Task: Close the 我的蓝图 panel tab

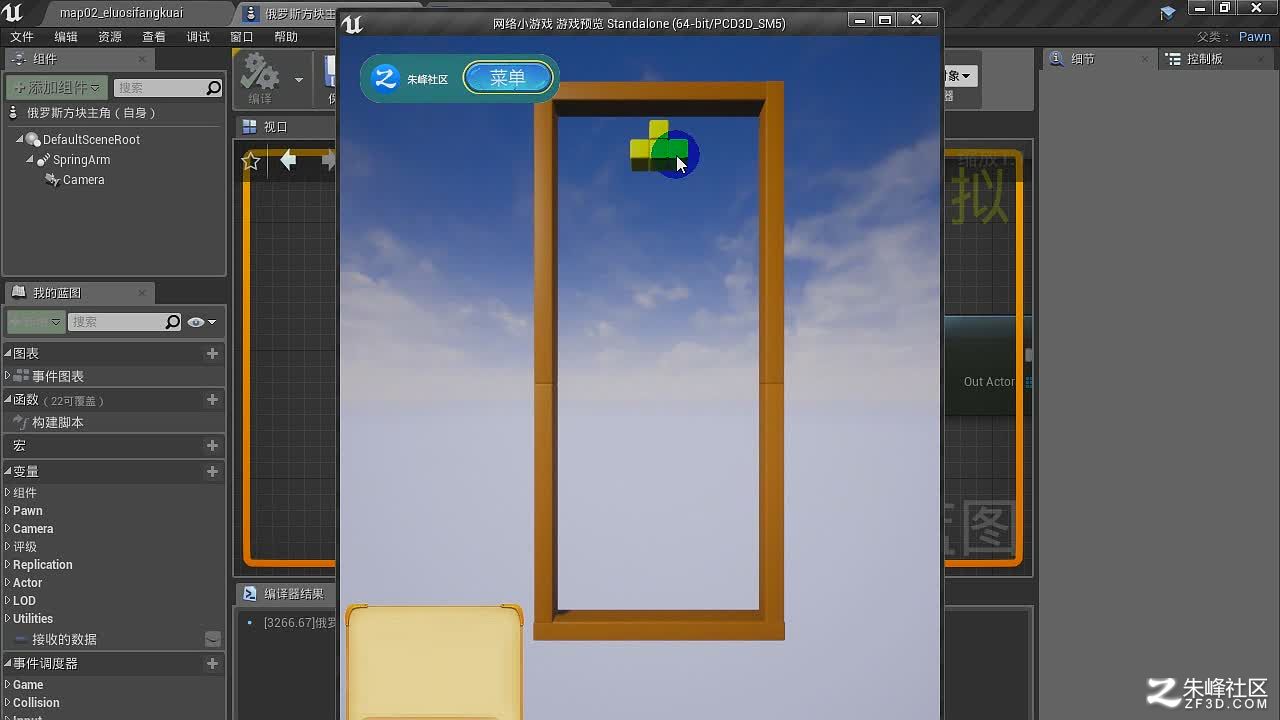Action: tap(142, 293)
